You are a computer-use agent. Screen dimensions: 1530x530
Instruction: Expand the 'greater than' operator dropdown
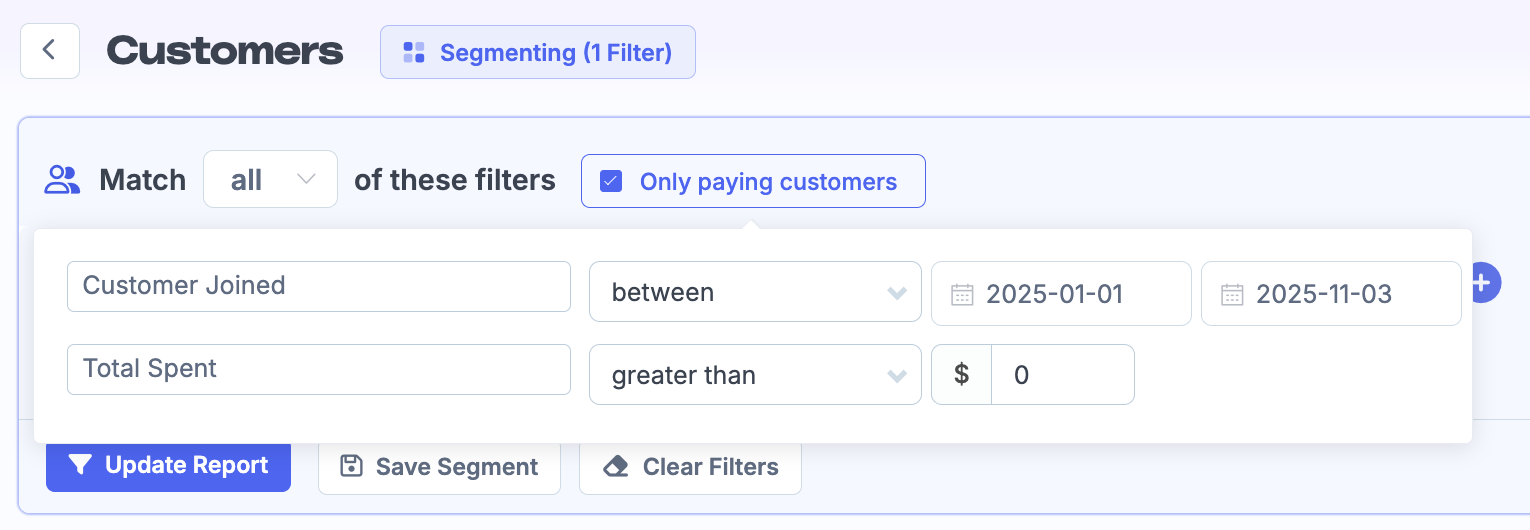tap(755, 375)
